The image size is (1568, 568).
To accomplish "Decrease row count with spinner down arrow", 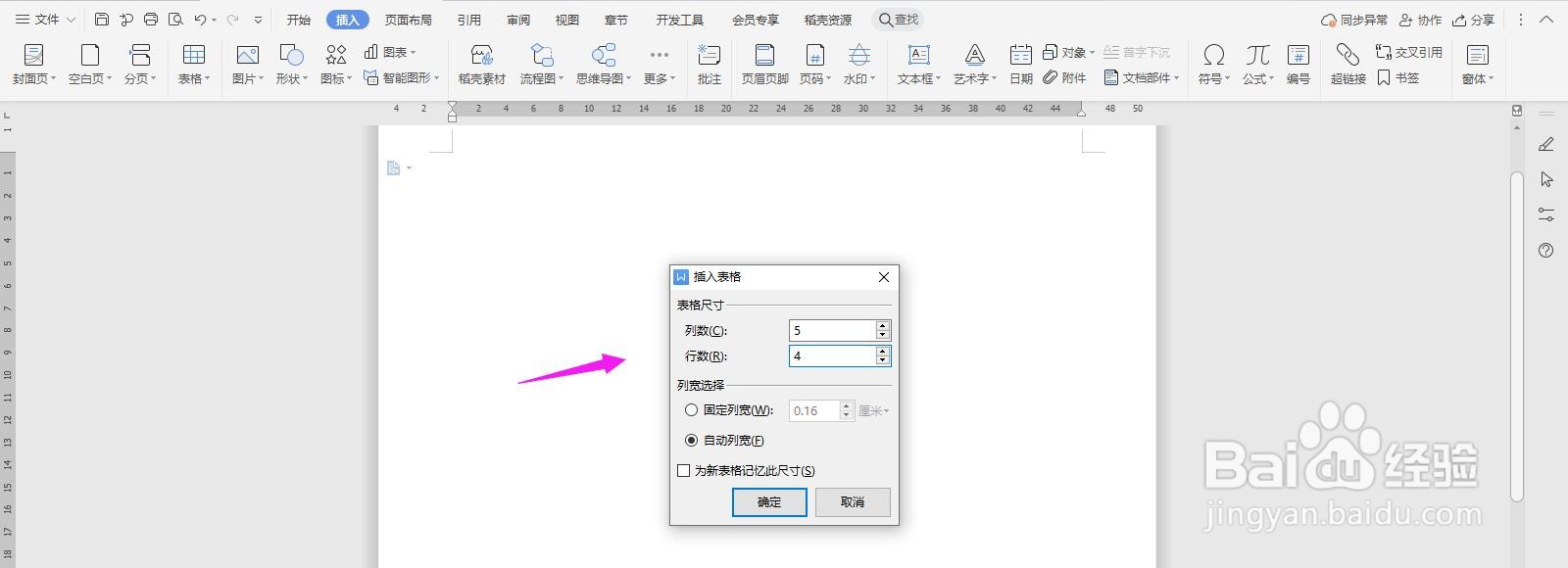I will (x=883, y=361).
